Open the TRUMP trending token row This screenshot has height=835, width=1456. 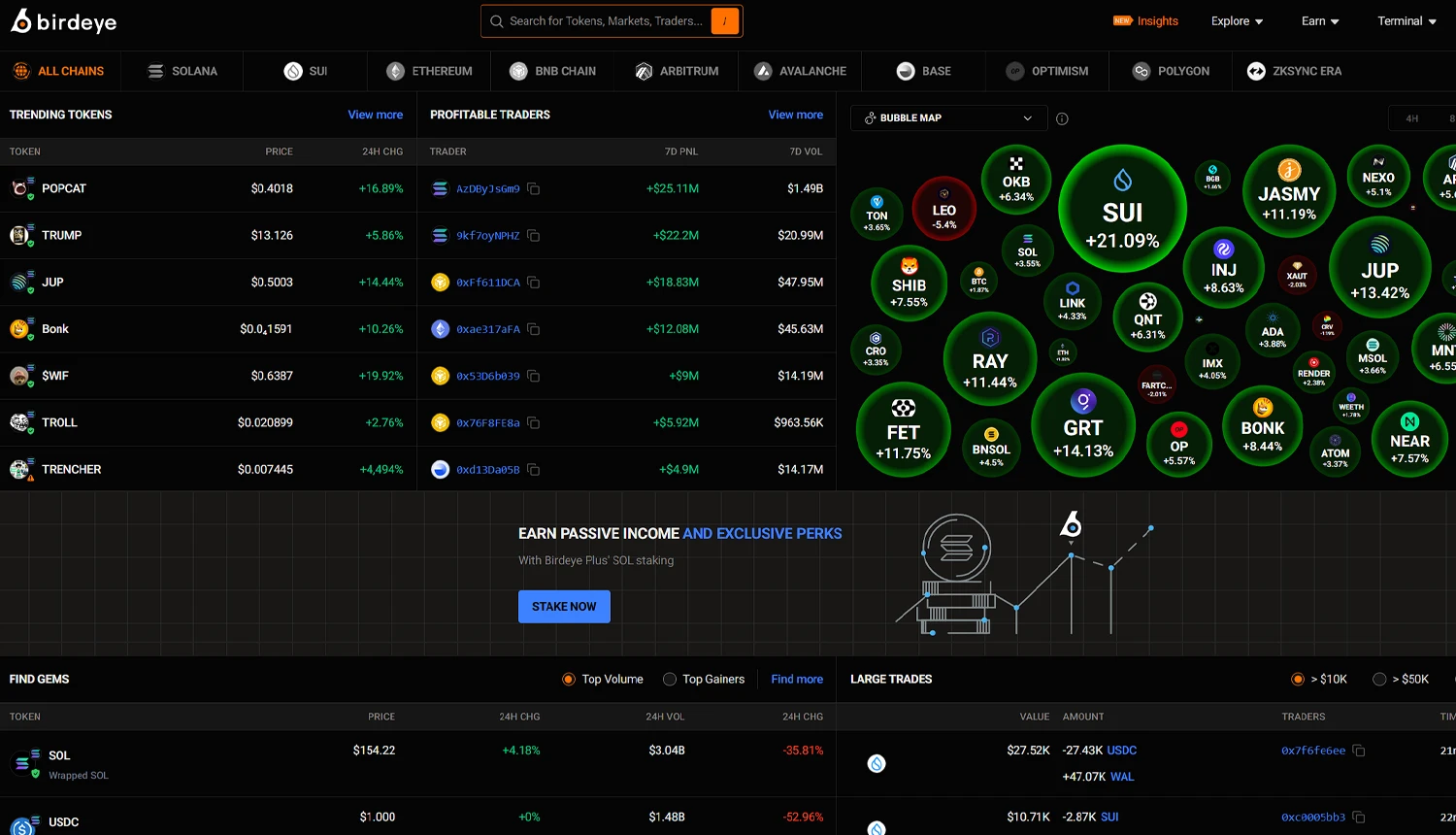[x=208, y=235]
